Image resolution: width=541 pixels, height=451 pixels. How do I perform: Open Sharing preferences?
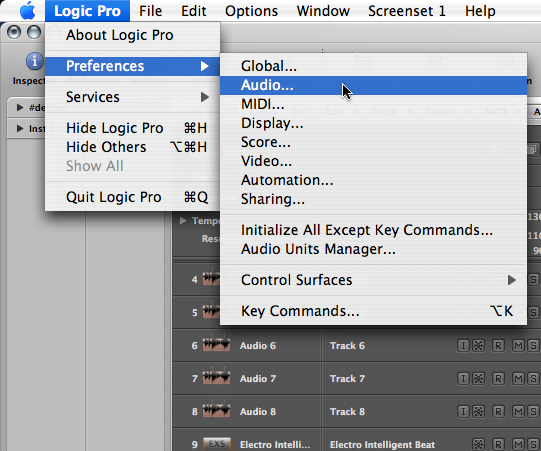pyautogui.click(x=373, y=199)
